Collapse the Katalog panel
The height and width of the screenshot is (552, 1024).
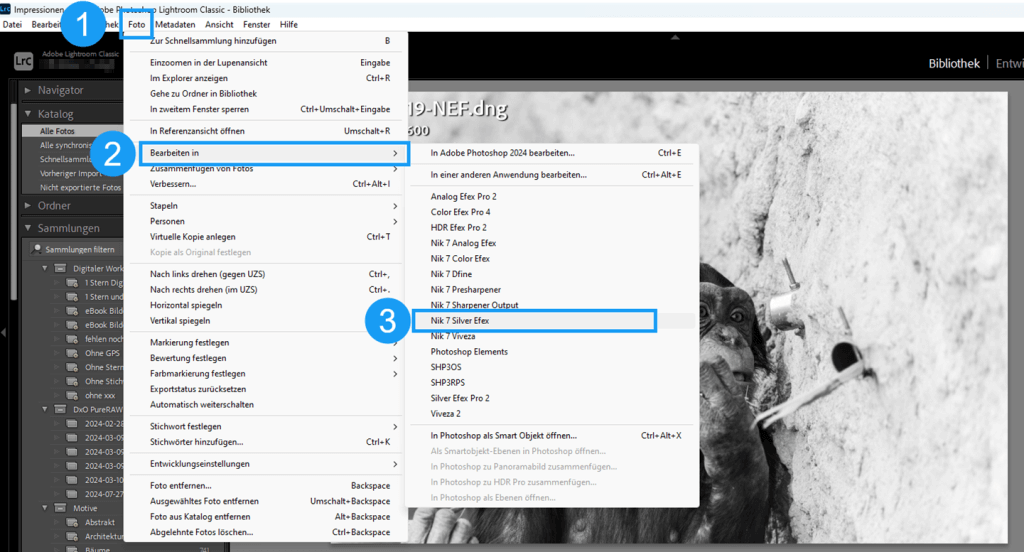click(27, 114)
